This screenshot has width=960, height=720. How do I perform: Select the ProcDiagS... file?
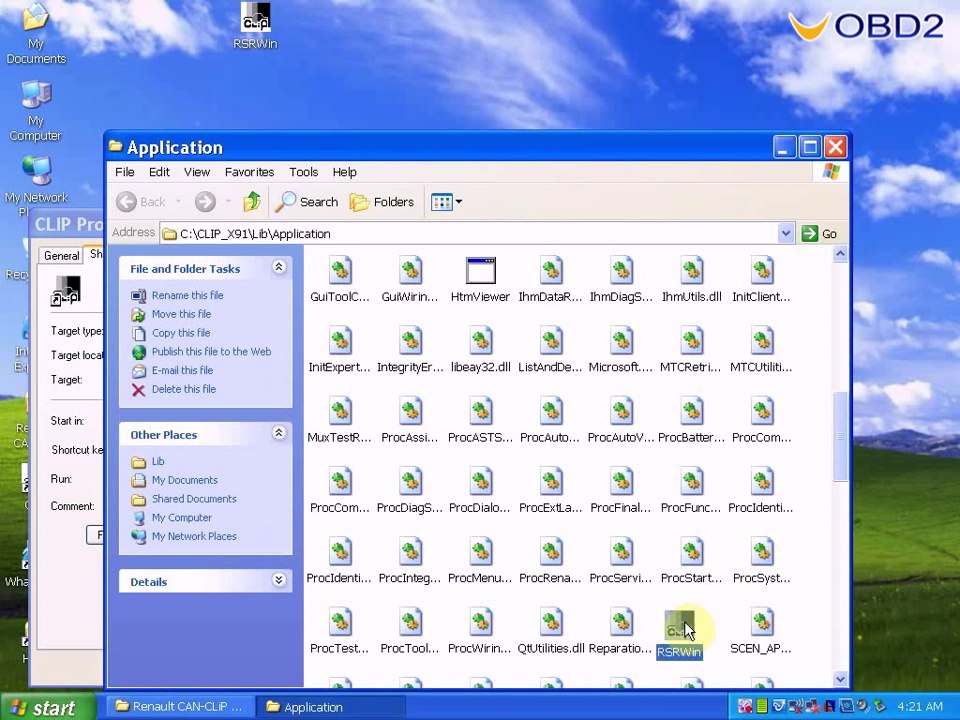tap(410, 491)
